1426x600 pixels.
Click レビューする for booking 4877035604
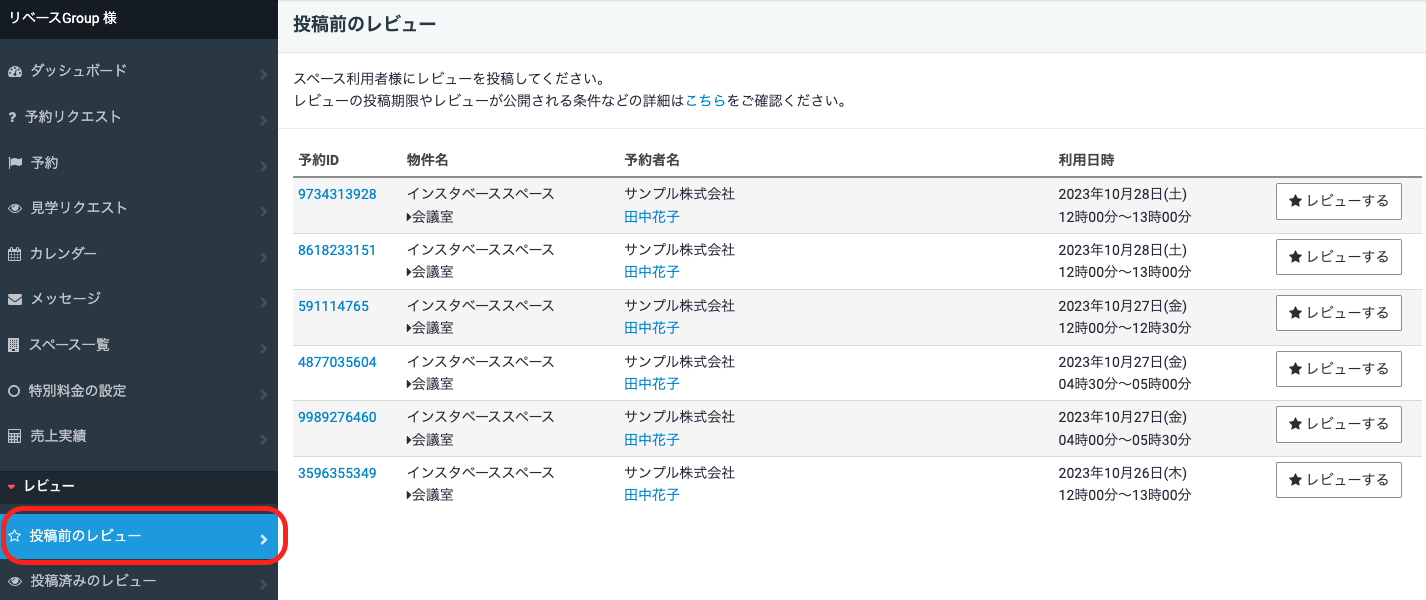coord(1339,369)
